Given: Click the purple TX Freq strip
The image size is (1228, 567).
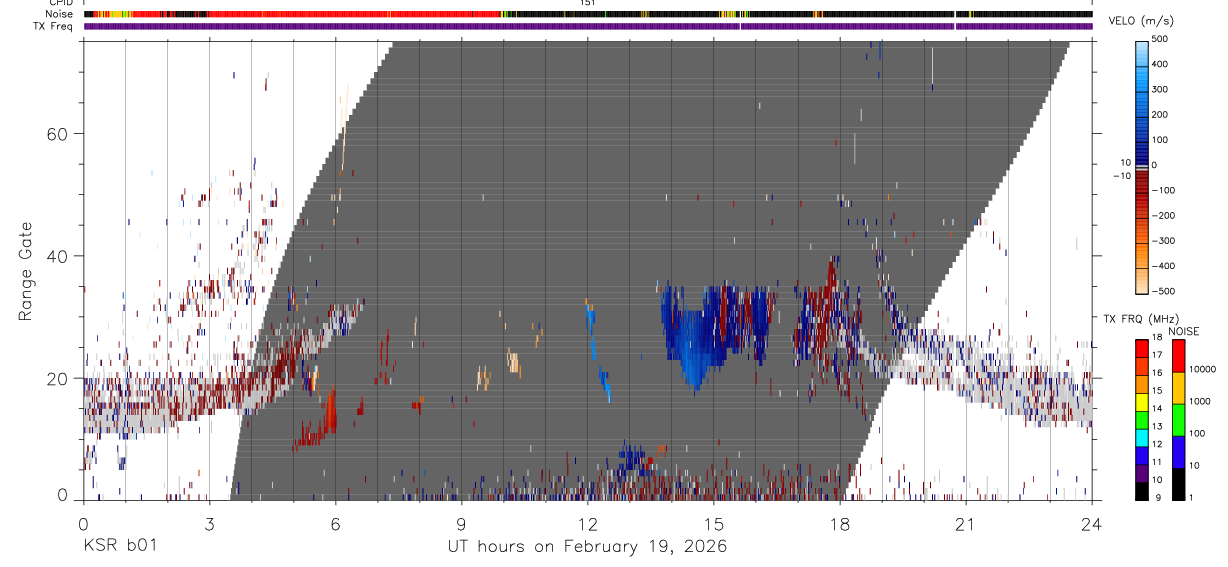Looking at the screenshot, I should coord(588,26).
